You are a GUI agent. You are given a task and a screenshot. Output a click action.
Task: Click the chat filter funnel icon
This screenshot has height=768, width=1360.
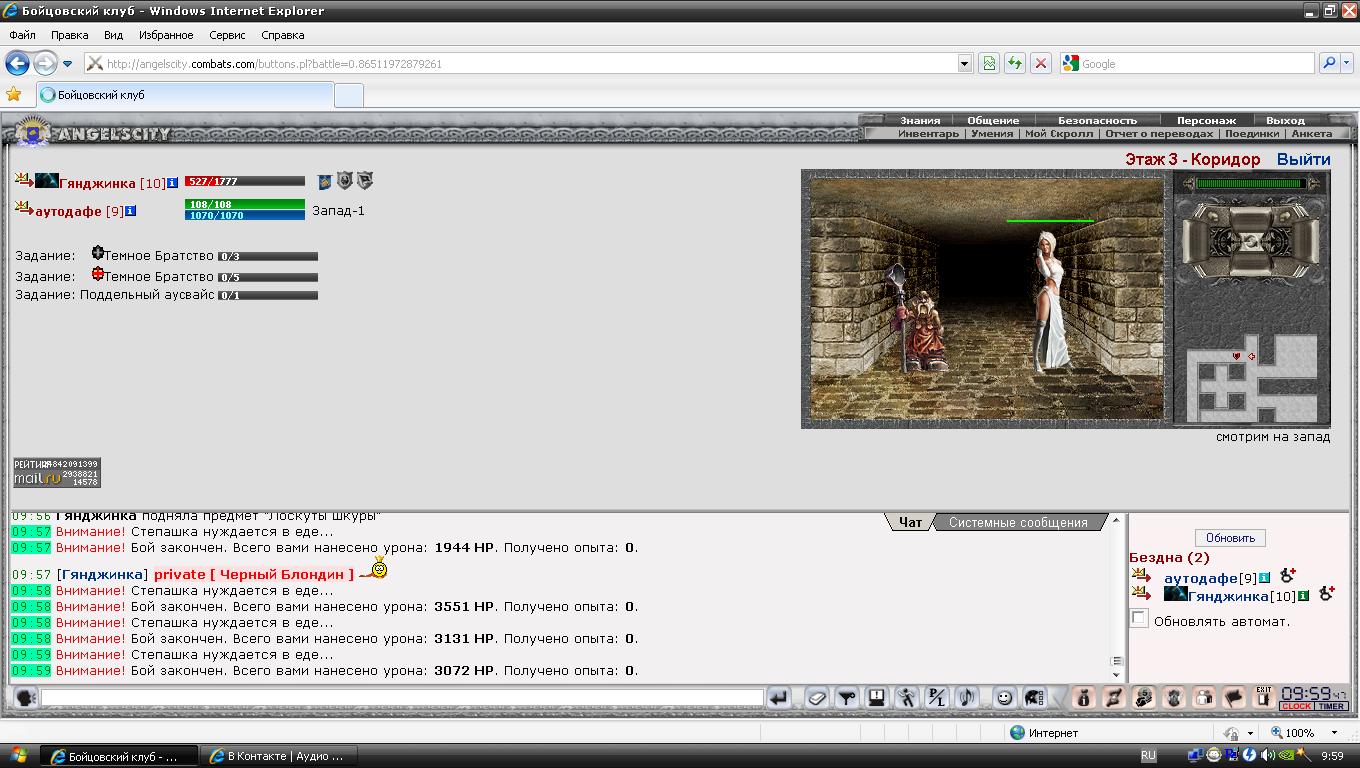click(847, 698)
